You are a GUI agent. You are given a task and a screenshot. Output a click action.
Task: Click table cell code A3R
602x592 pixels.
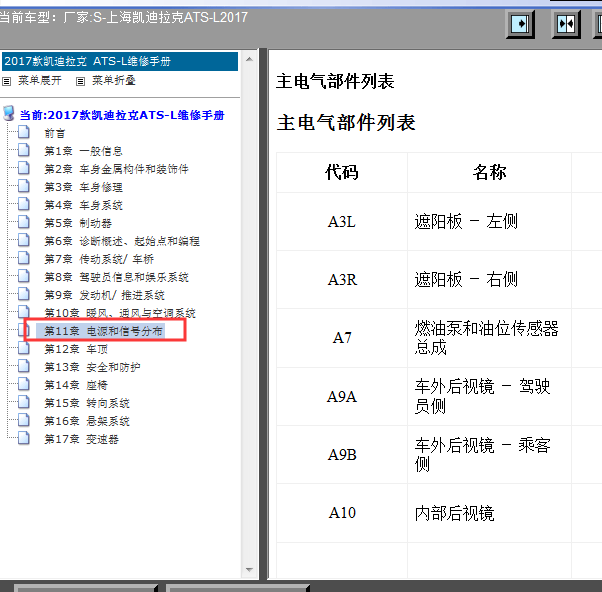(x=342, y=279)
